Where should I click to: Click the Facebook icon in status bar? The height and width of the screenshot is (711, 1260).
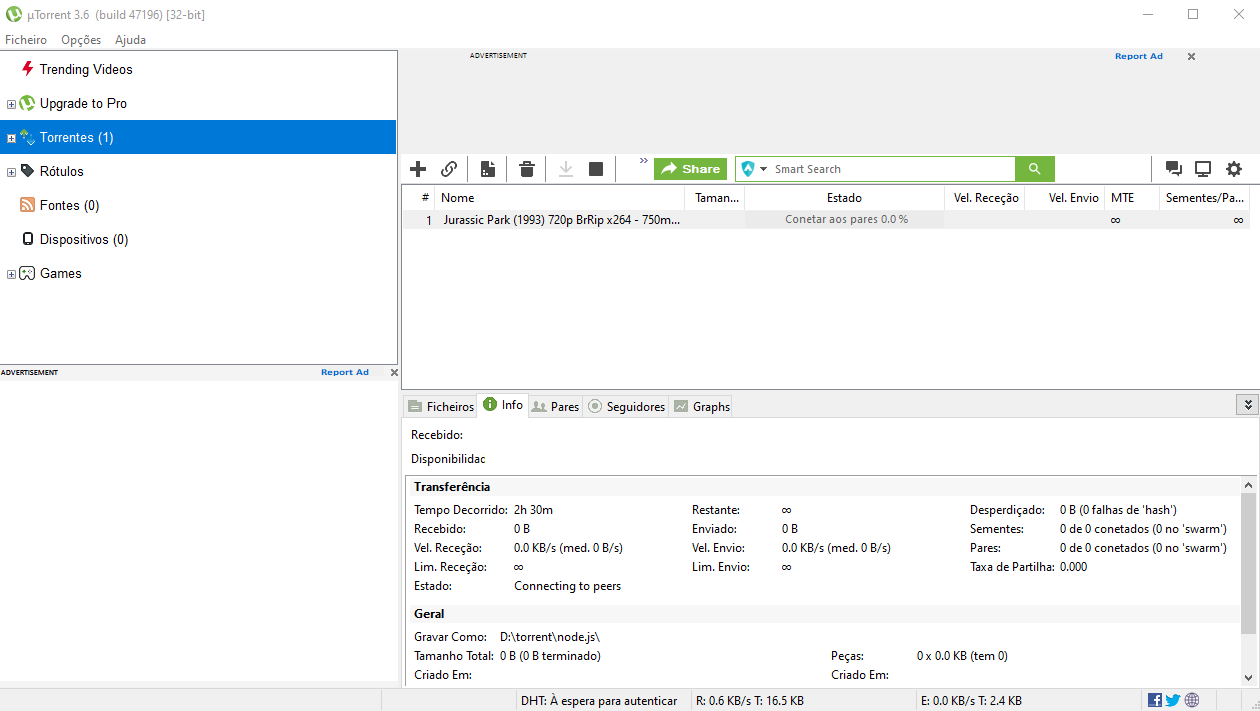point(1155,700)
